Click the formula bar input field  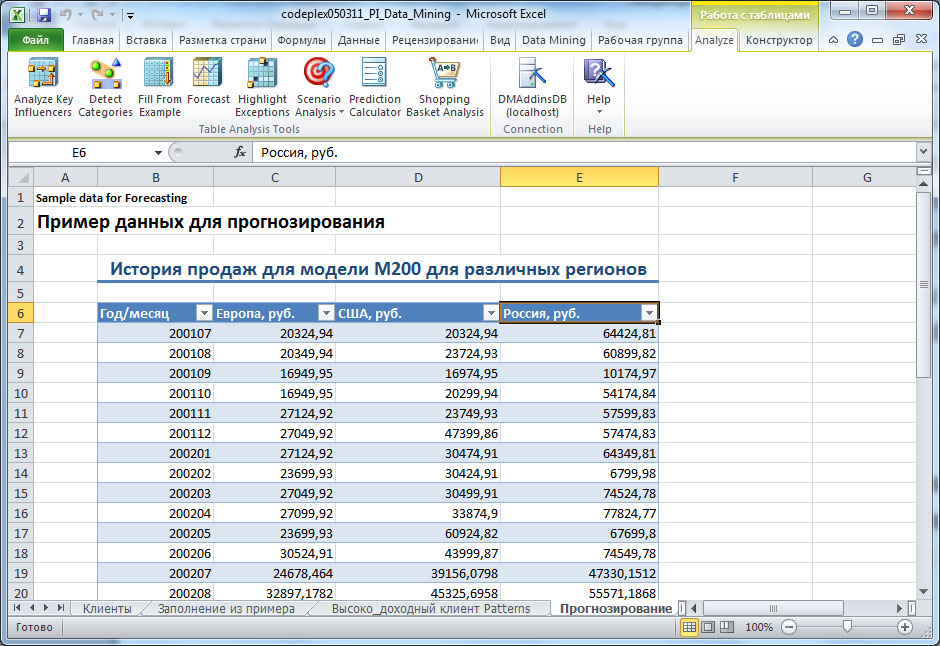(584, 152)
